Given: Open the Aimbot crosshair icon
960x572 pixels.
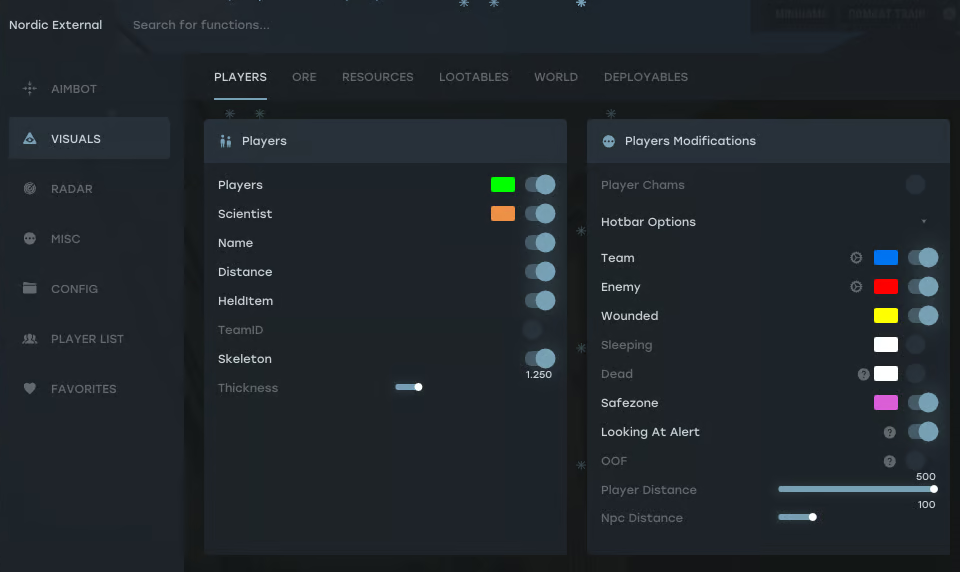Looking at the screenshot, I should point(29,89).
